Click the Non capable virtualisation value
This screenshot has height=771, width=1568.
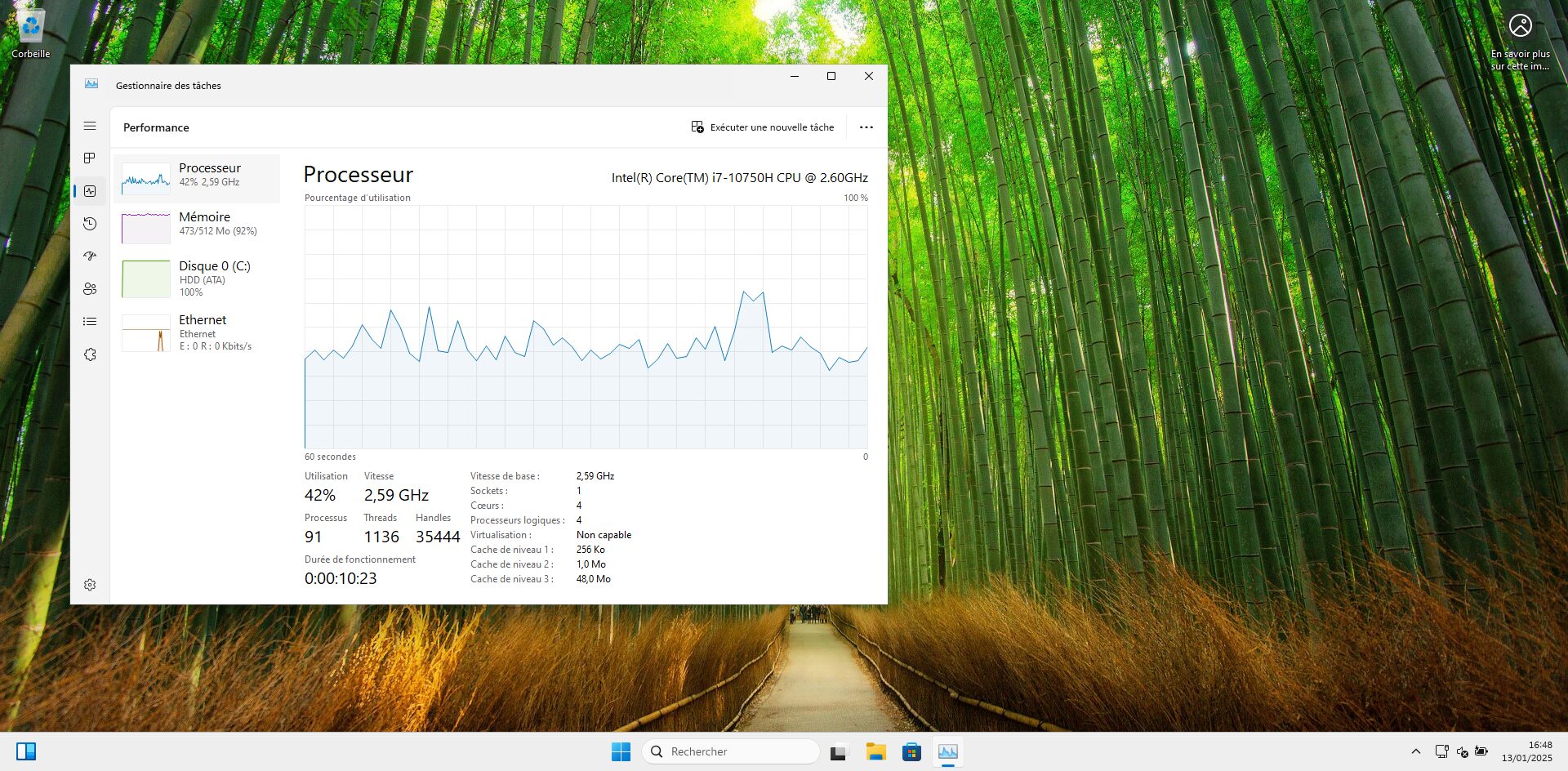(604, 535)
